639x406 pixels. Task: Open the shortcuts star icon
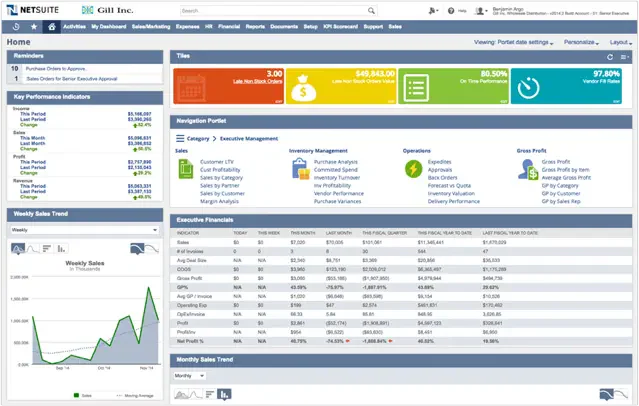click(34, 26)
